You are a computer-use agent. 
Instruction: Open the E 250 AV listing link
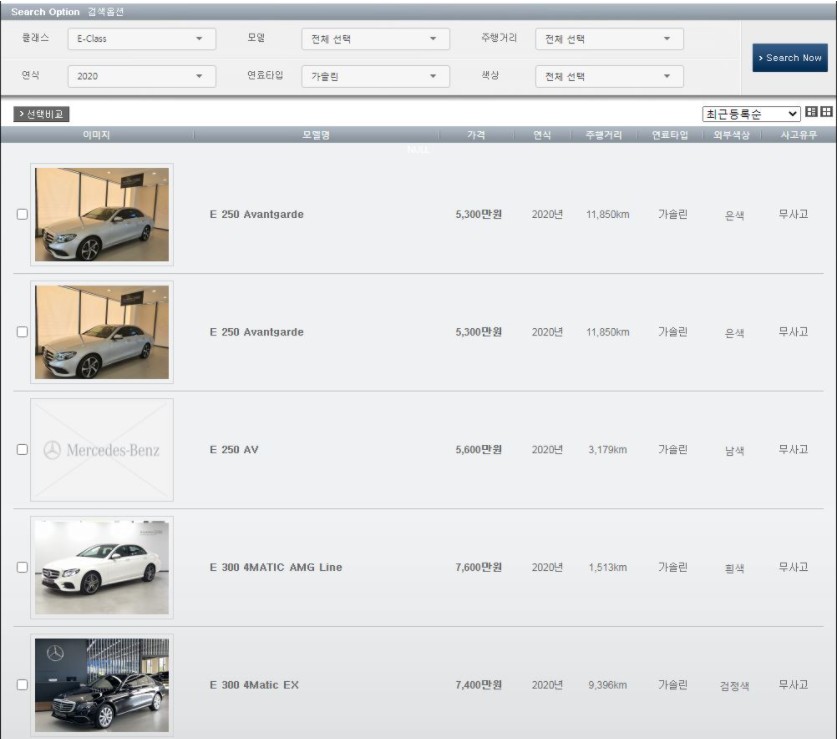[234, 450]
